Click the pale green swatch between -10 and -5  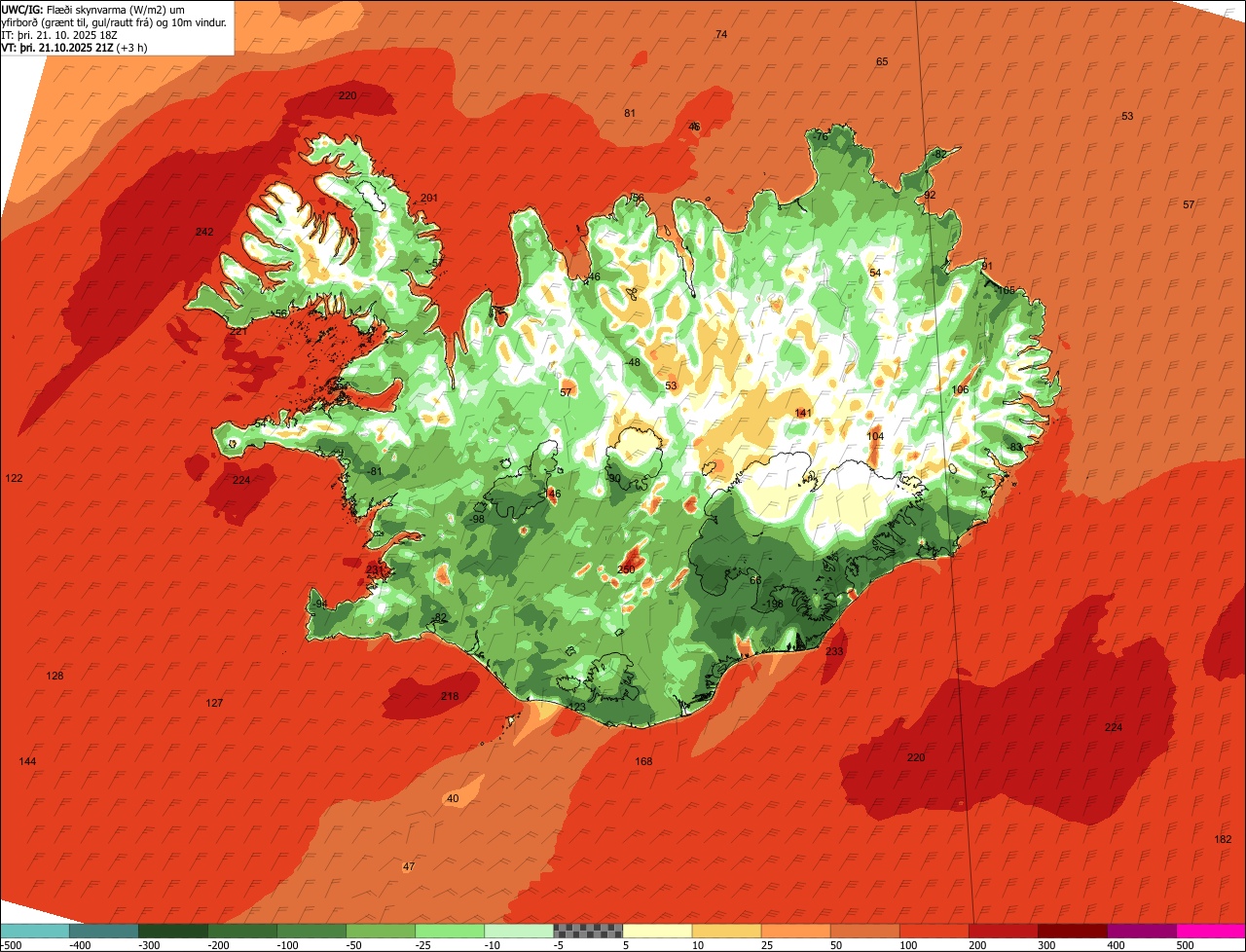(x=519, y=931)
